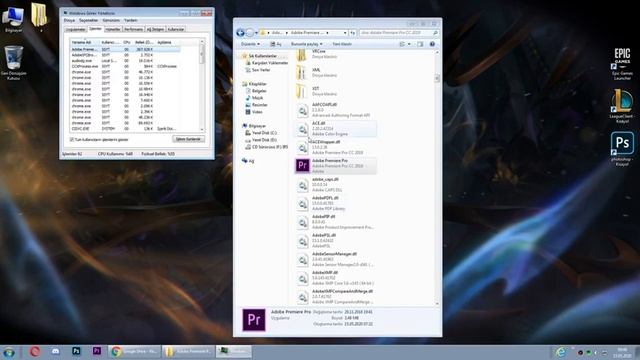Click the Aç button in Explorer toolbar
Image resolution: width=640 pixels, height=360 pixels.
point(276,44)
